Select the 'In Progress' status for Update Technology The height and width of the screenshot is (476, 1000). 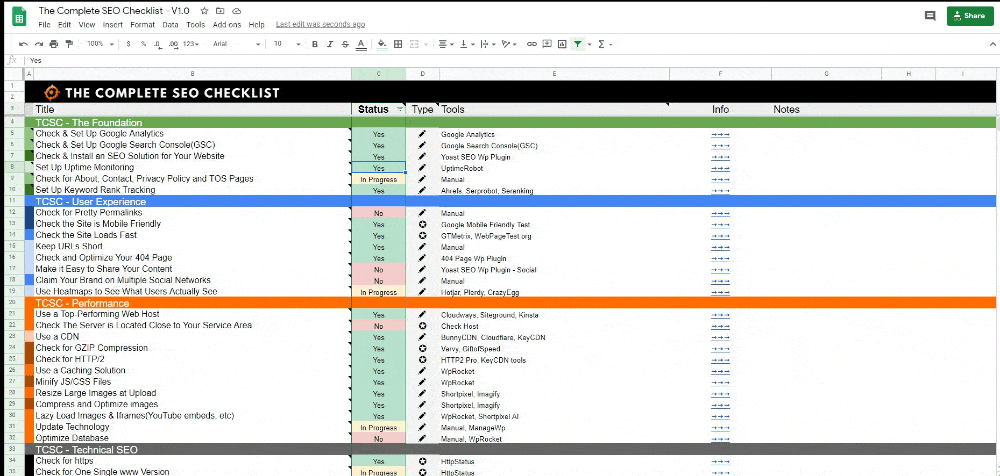[379, 427]
